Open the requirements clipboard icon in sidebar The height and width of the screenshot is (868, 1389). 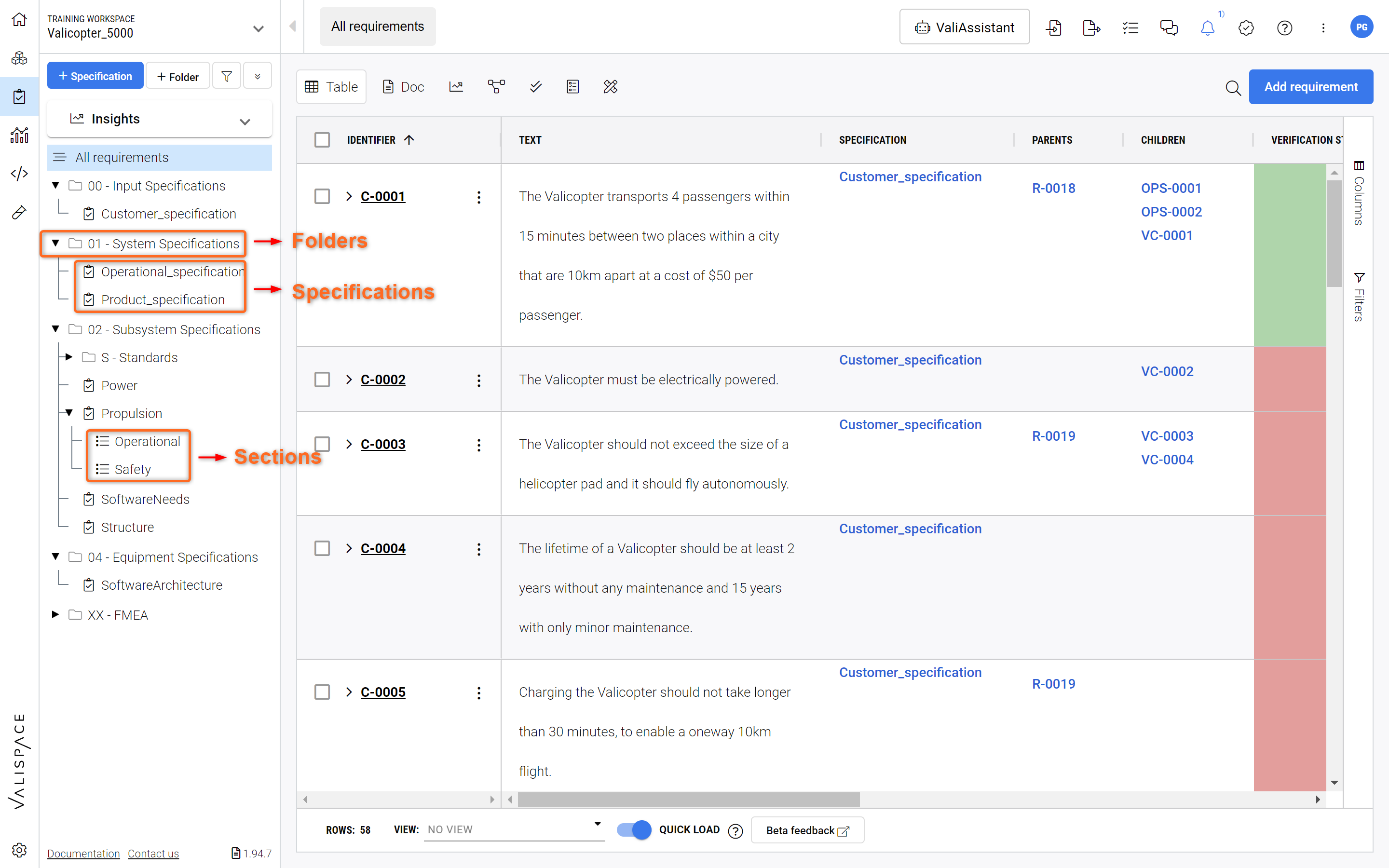[x=19, y=96]
